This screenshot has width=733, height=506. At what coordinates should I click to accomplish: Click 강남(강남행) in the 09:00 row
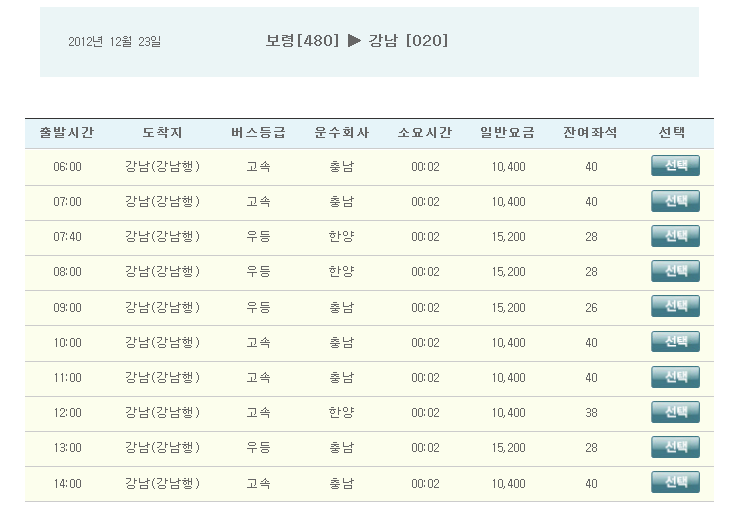[162, 307]
